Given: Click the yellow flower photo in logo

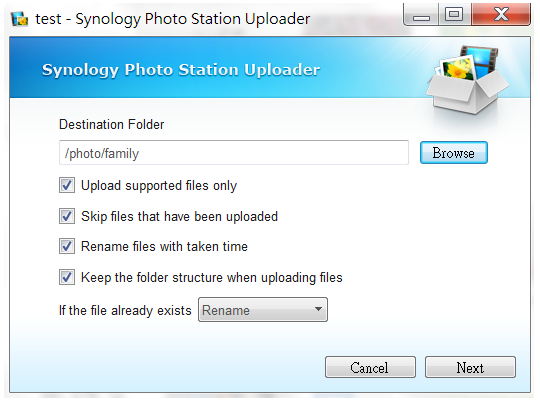Looking at the screenshot, I should (458, 69).
